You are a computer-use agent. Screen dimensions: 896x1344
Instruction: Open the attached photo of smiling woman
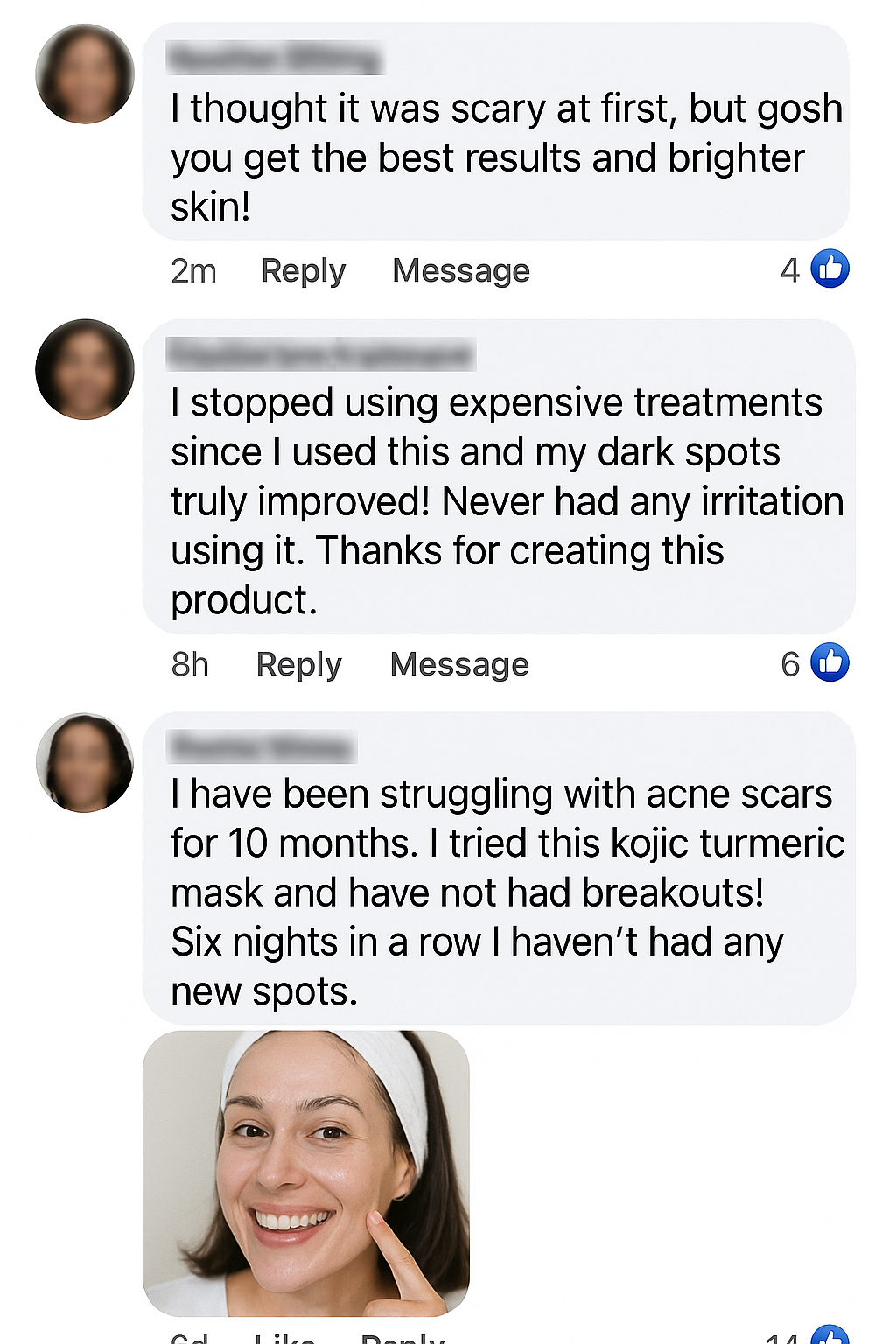[306, 1172]
